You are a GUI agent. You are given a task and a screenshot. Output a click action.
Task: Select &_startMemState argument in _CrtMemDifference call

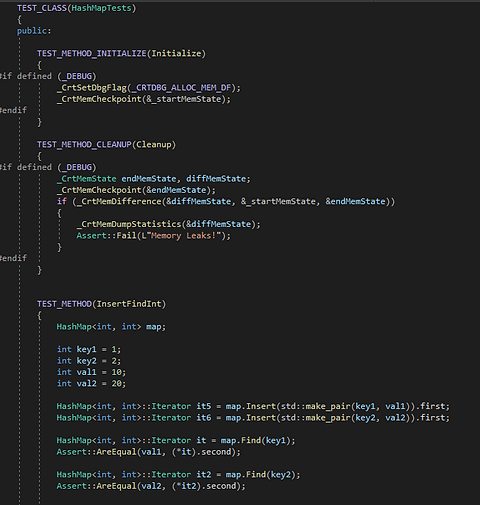coord(278,201)
